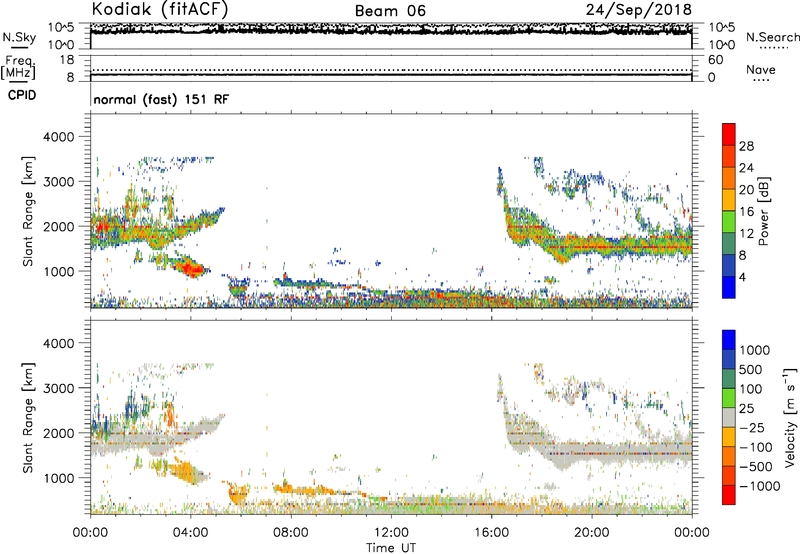Click "4000" on the velocity panel range axis
The height and width of the screenshot is (554, 800).
click(x=59, y=343)
